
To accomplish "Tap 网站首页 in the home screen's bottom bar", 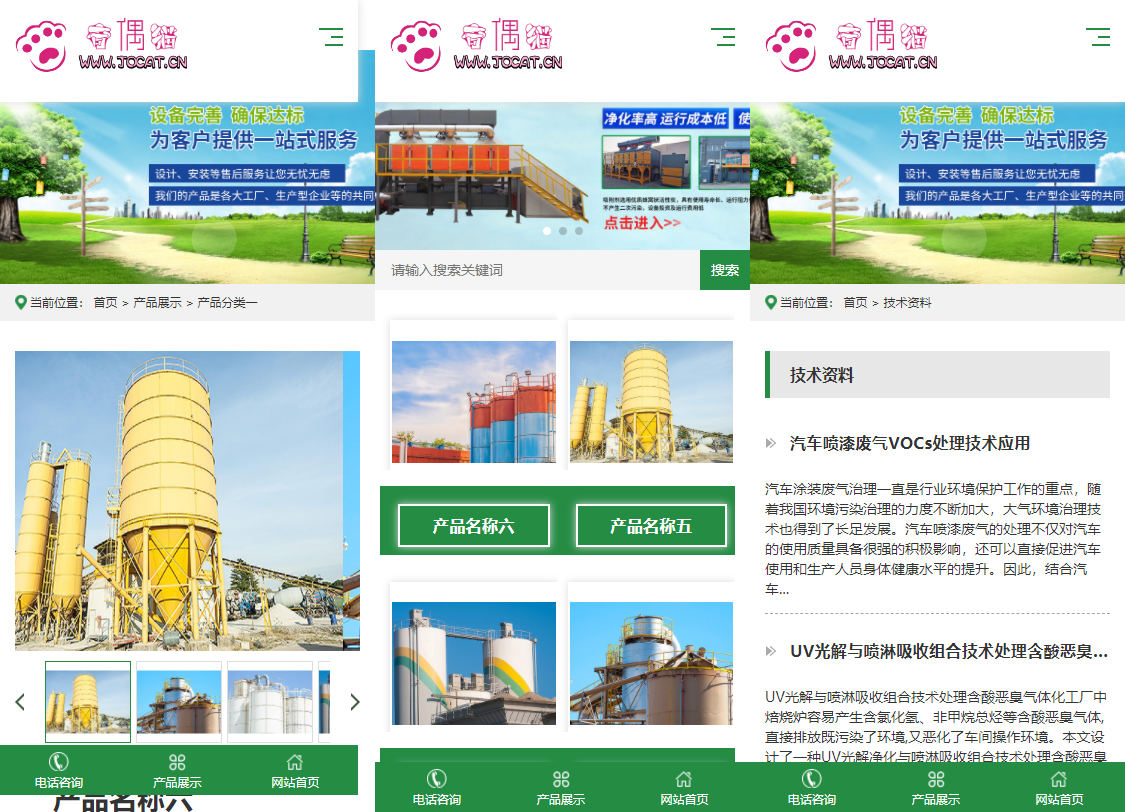I will 684,788.
